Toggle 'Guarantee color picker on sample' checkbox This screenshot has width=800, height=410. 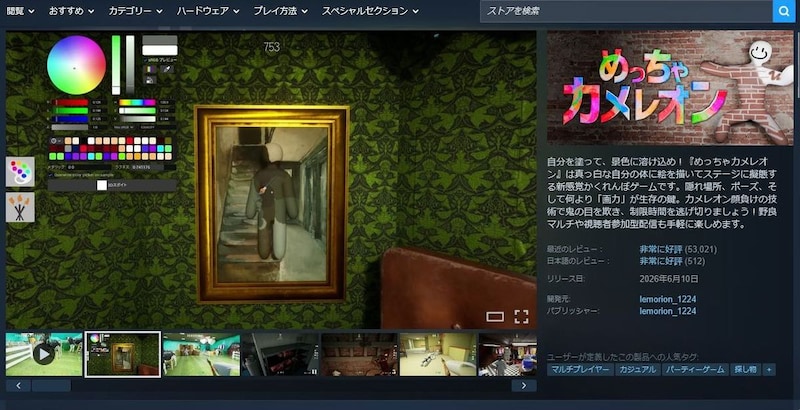click(x=51, y=175)
